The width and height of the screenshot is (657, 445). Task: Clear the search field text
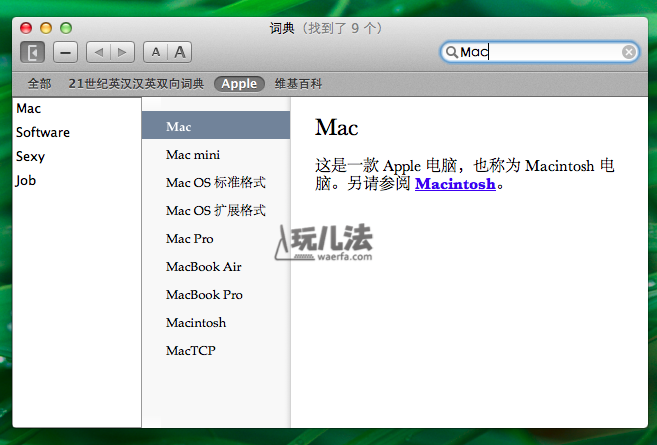pyautogui.click(x=629, y=52)
